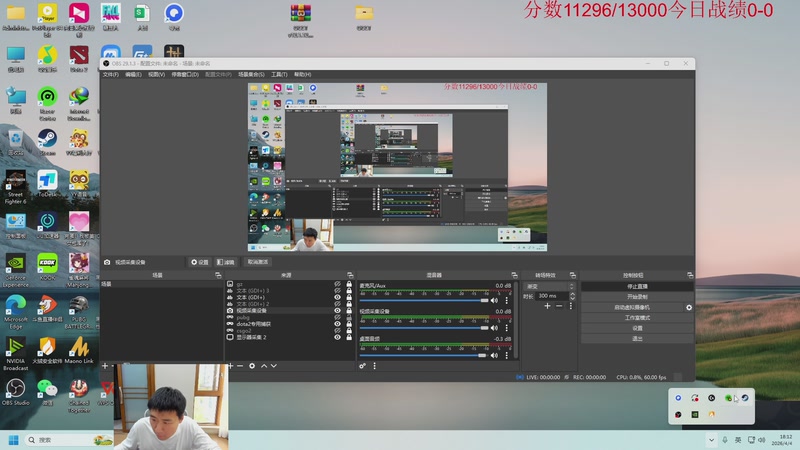Open advanced audio properties gears icon
The width and height of the screenshot is (800, 450).
(362, 366)
